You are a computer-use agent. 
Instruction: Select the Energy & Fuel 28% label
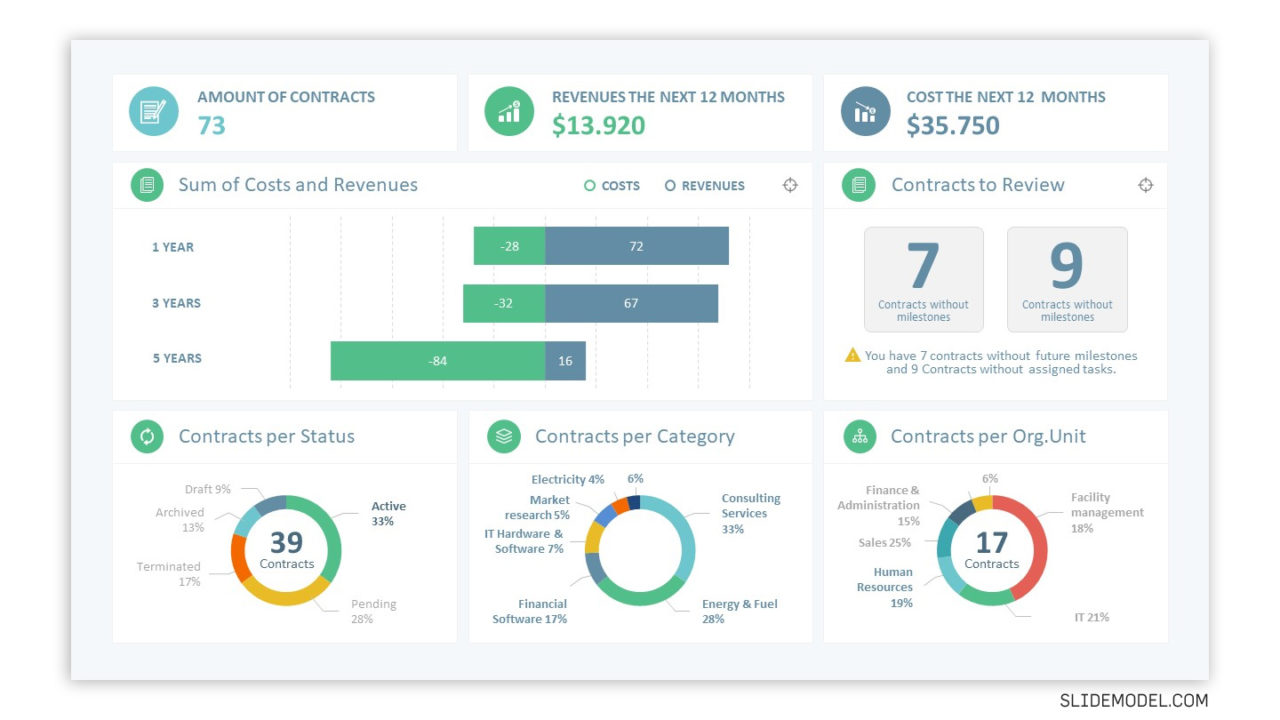coord(740,611)
